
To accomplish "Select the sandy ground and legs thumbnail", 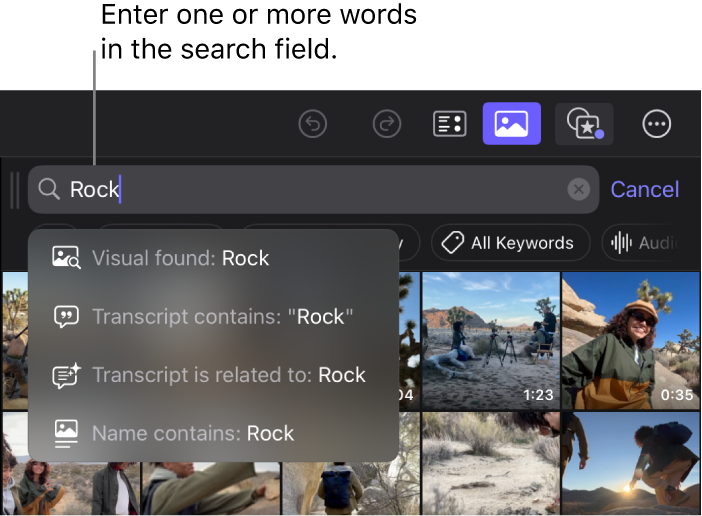I will (x=491, y=464).
